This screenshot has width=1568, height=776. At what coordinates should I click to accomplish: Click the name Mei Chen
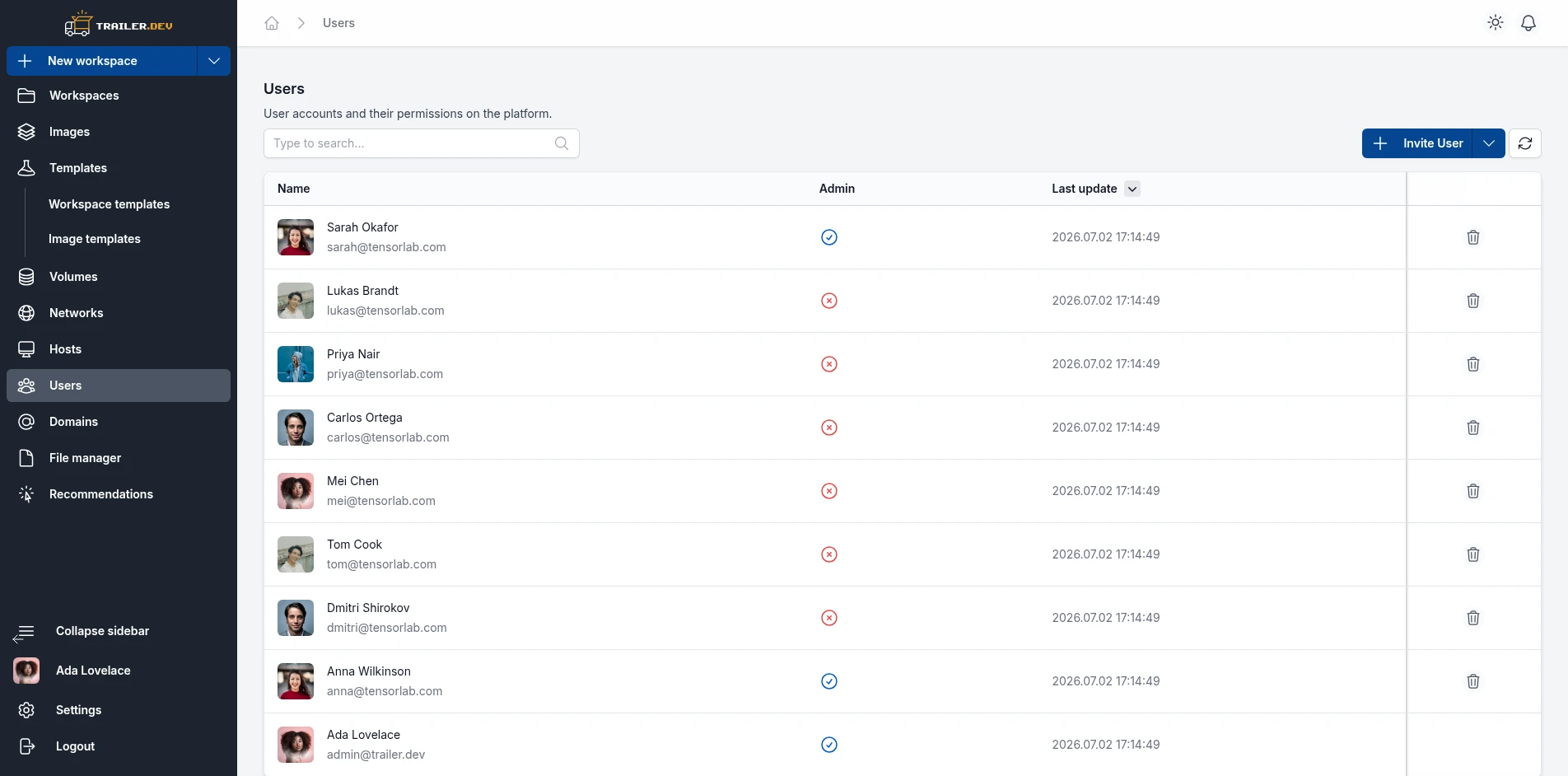point(352,481)
